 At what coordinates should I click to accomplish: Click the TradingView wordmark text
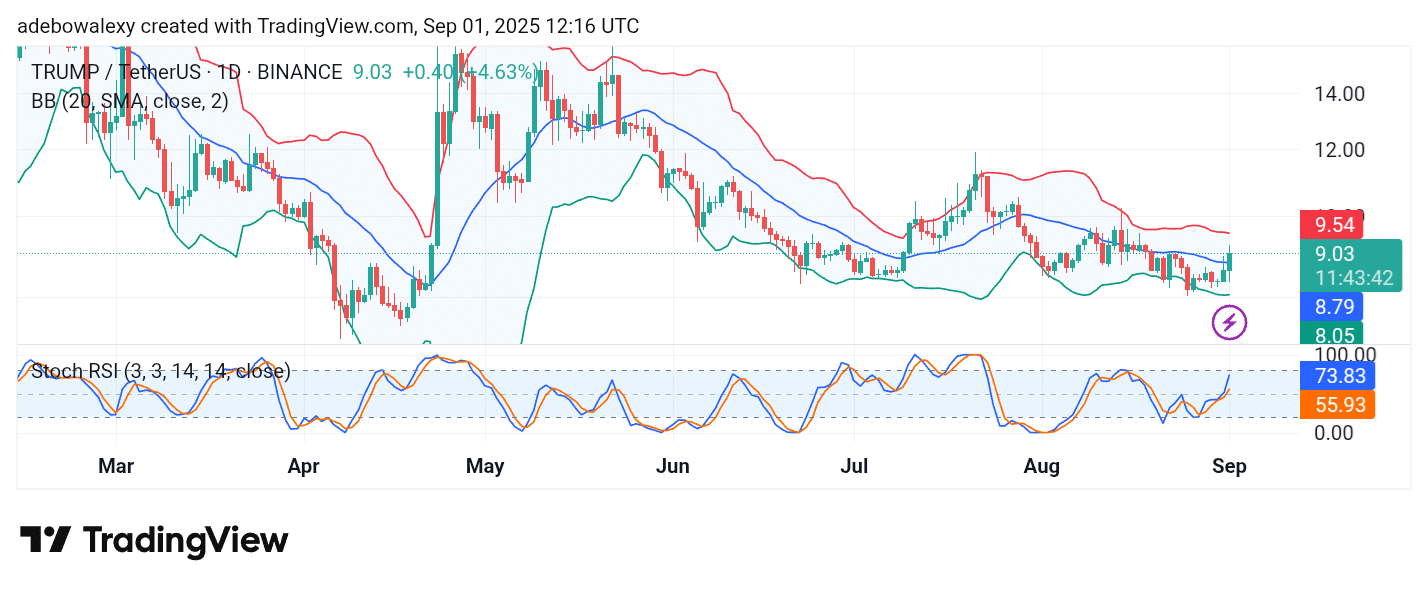[x=185, y=540]
